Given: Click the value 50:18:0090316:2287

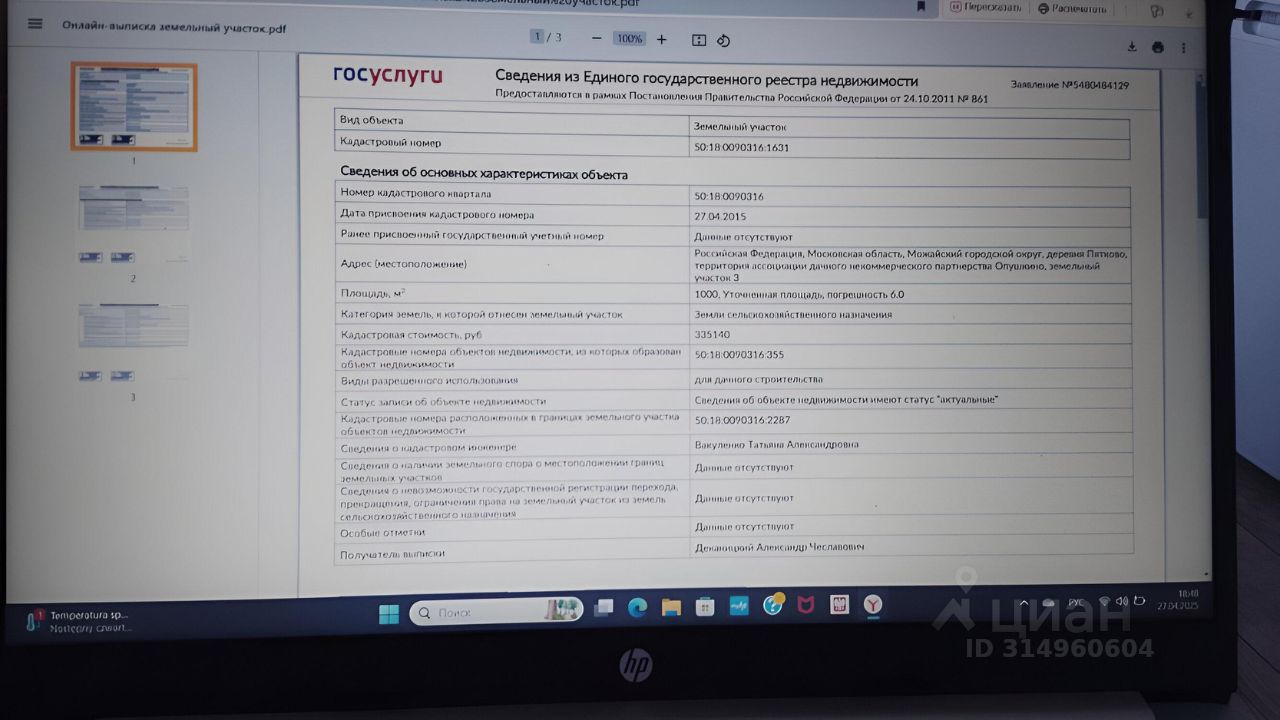Looking at the screenshot, I should tap(742, 421).
